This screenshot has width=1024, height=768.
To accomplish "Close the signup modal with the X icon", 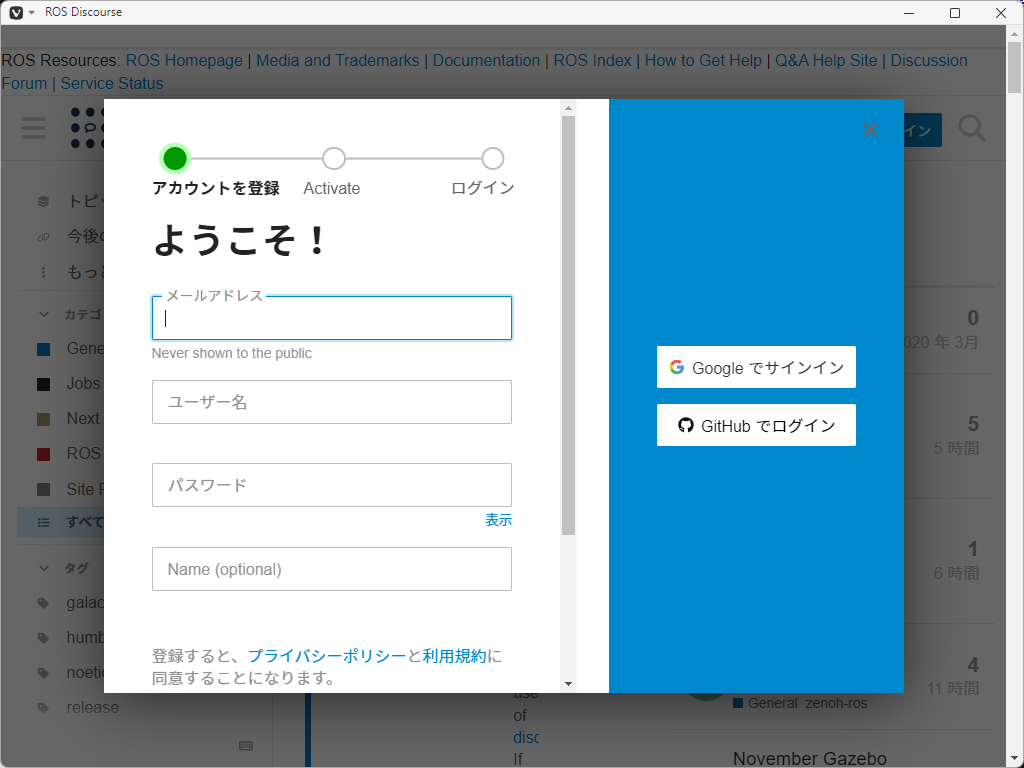I will (870, 129).
